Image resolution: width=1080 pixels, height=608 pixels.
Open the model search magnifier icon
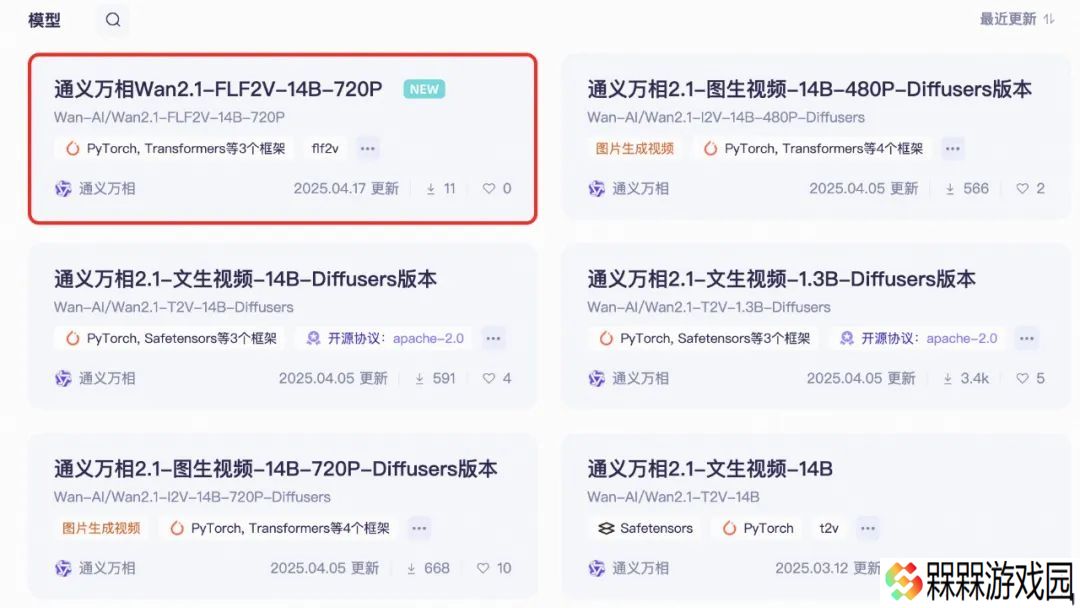tap(113, 20)
